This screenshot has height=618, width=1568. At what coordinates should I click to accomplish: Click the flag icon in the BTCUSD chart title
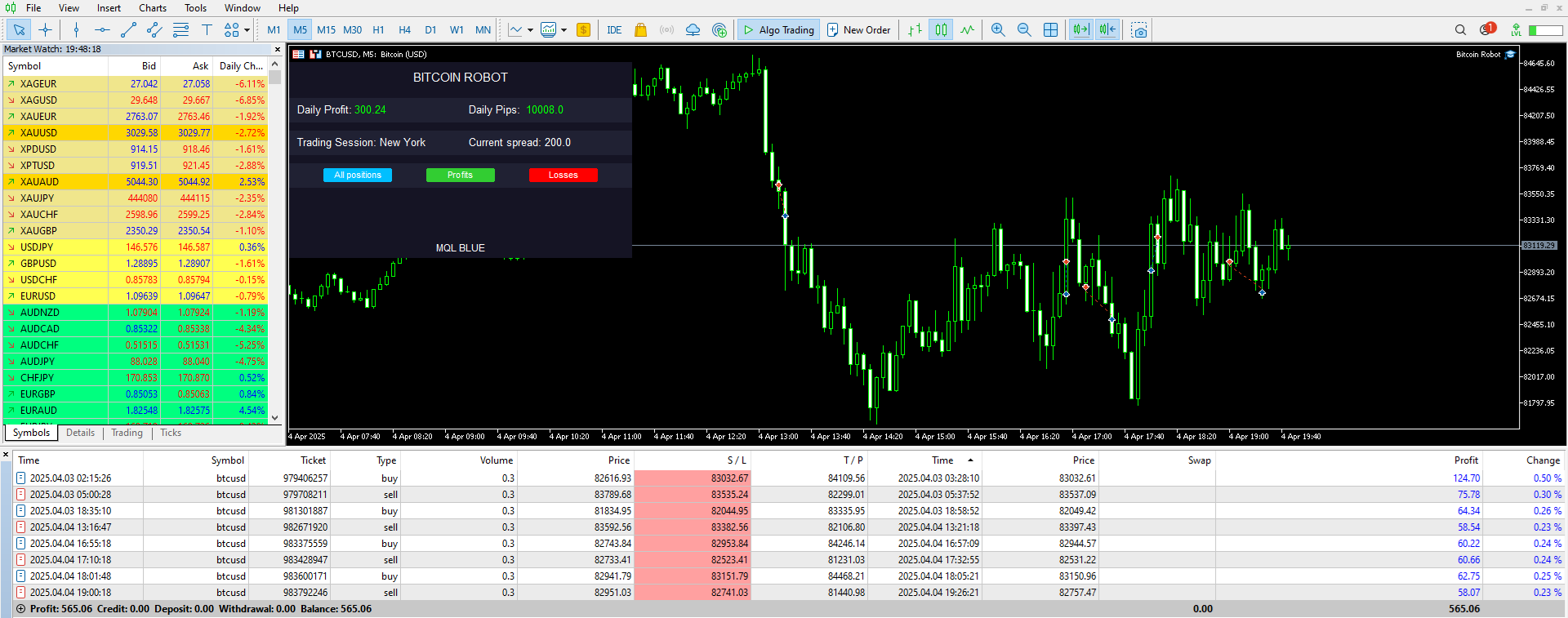299,55
